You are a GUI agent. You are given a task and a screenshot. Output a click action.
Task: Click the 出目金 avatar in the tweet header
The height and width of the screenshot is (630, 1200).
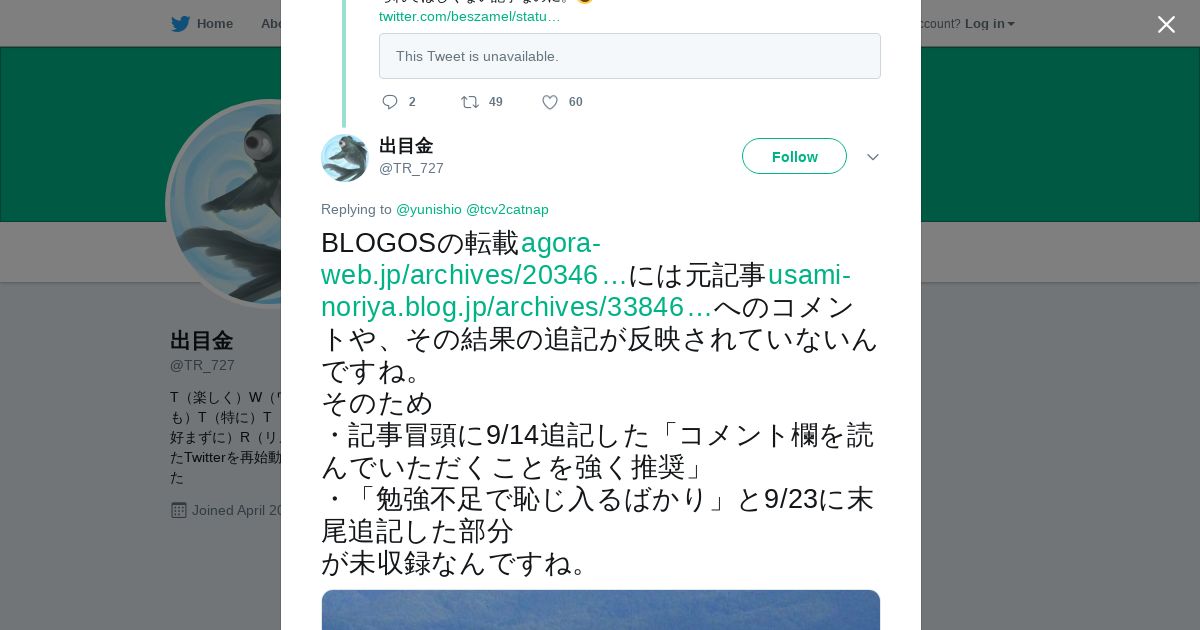(x=345, y=158)
